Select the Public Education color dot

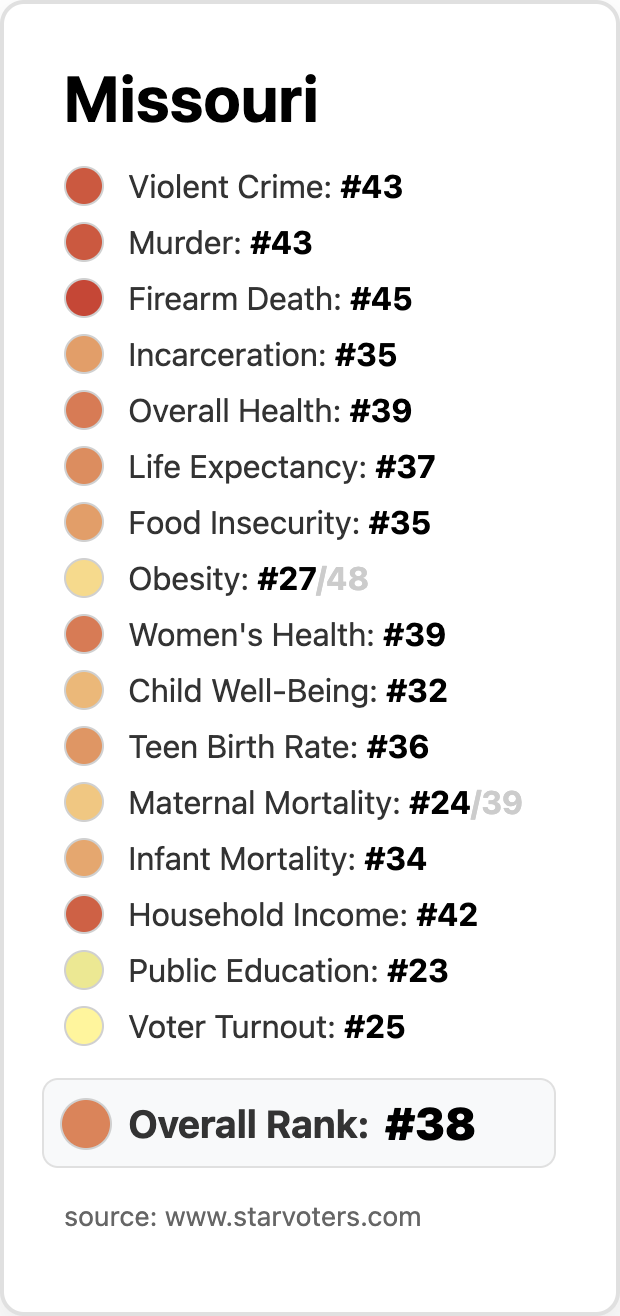(84, 971)
